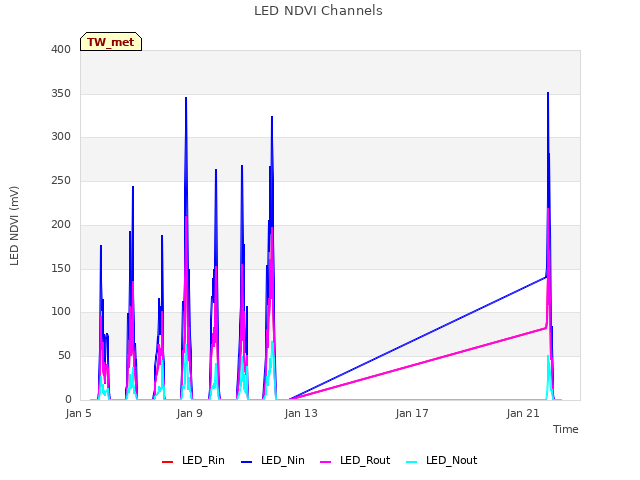Toggle the LED_Rin legend entry
This screenshot has height=480, width=640.
click(193, 460)
